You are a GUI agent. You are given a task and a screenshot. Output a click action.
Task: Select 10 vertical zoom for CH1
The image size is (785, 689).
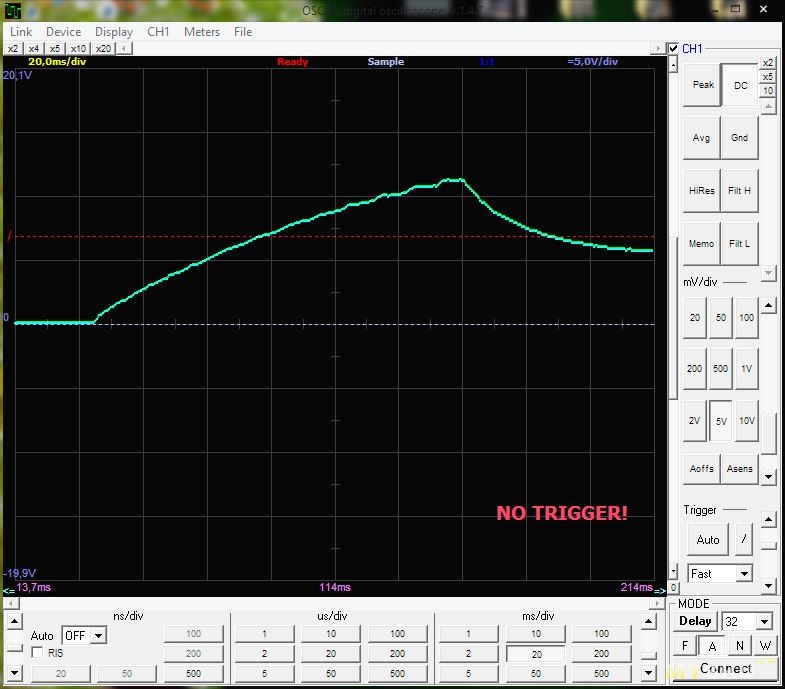pos(767,91)
